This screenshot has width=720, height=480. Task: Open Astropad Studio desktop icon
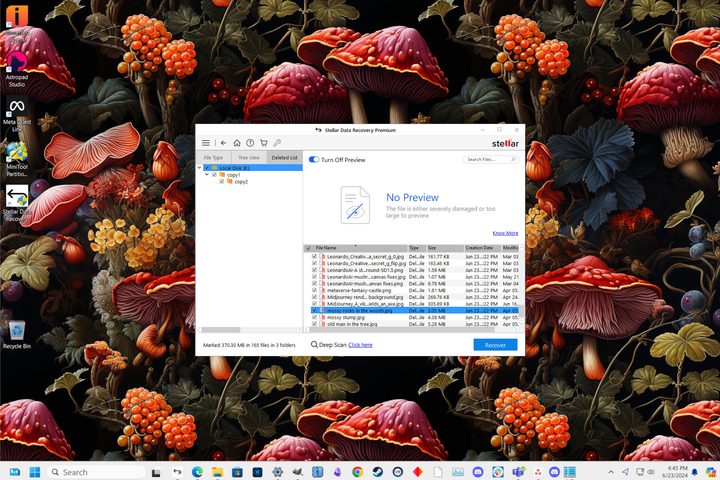coord(17,69)
